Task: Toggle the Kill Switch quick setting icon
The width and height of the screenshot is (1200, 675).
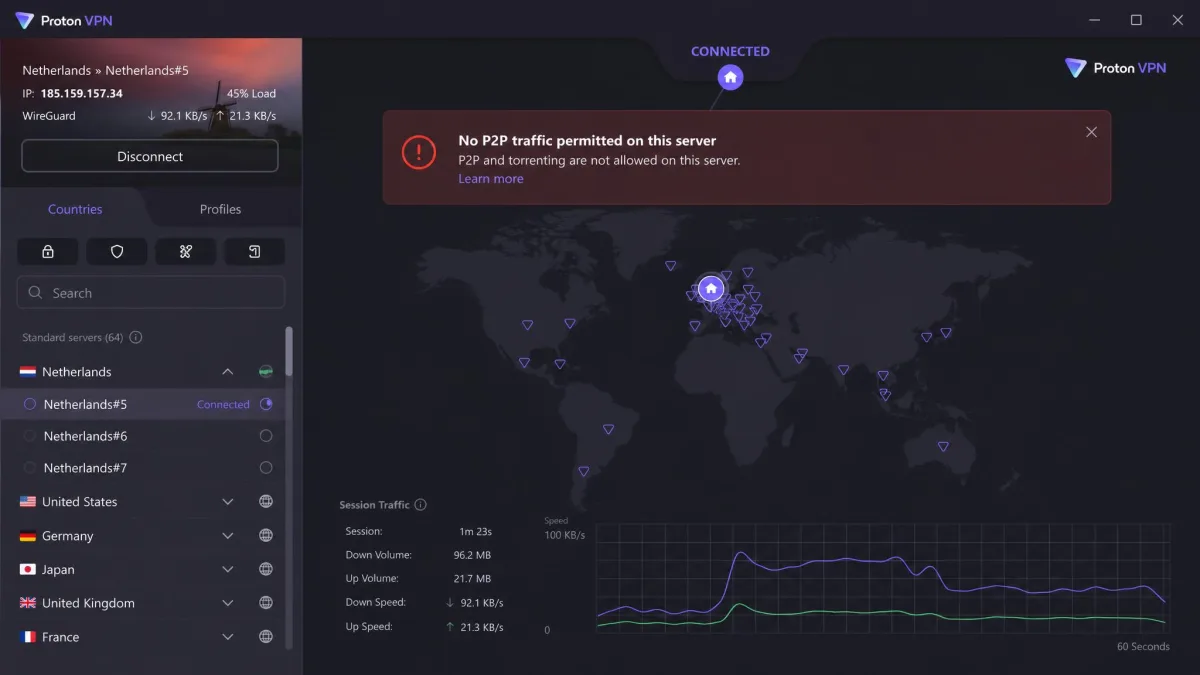Action: [x=185, y=251]
